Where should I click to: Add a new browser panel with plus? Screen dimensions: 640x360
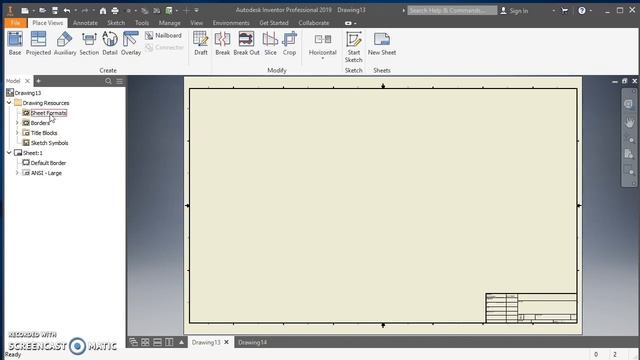point(38,81)
